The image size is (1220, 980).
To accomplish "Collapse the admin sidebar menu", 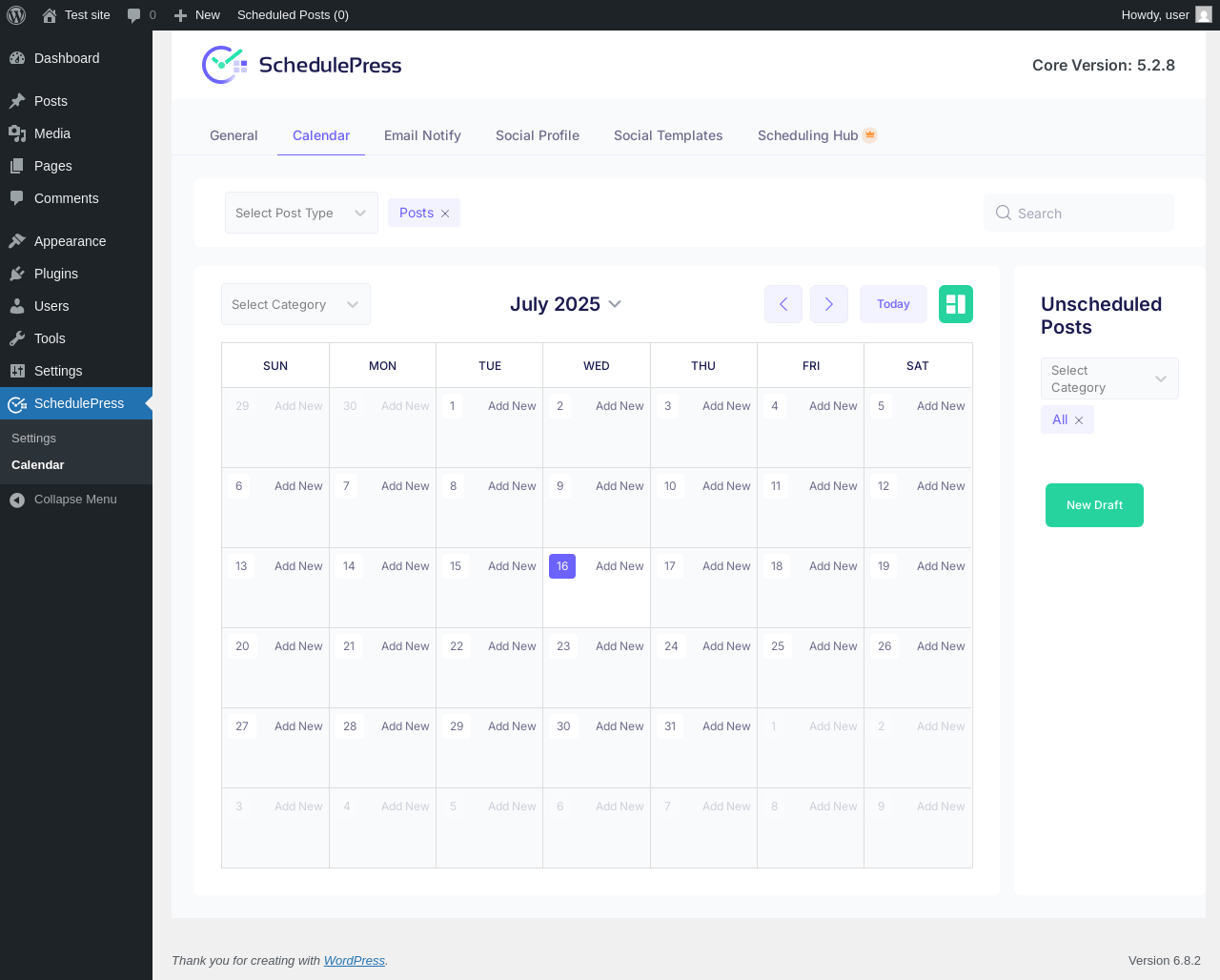I will coord(76,500).
